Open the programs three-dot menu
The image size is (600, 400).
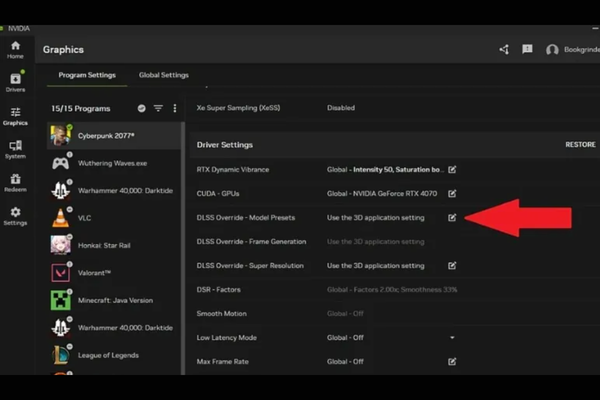click(175, 108)
